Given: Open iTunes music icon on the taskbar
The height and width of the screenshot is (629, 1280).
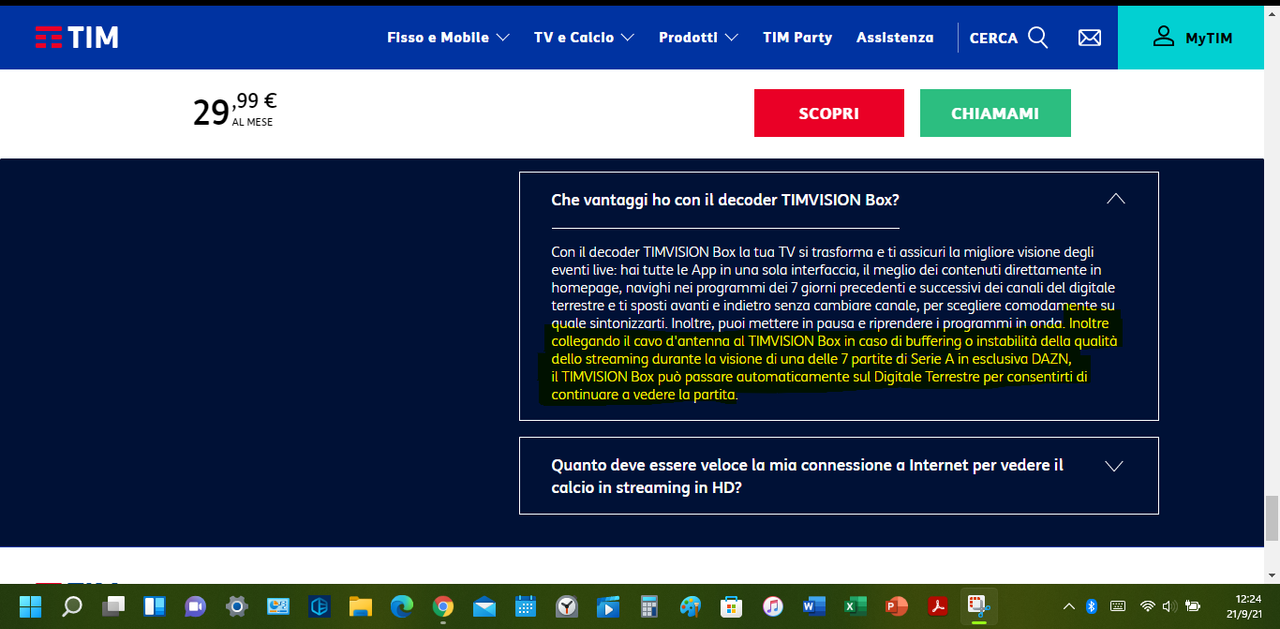Looking at the screenshot, I should pos(772,606).
